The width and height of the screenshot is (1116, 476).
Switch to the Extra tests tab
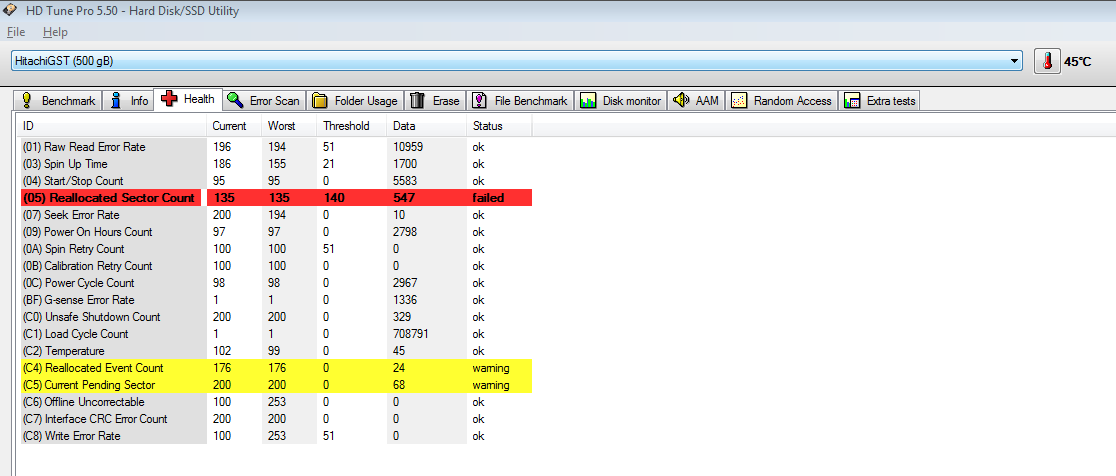tap(880, 100)
